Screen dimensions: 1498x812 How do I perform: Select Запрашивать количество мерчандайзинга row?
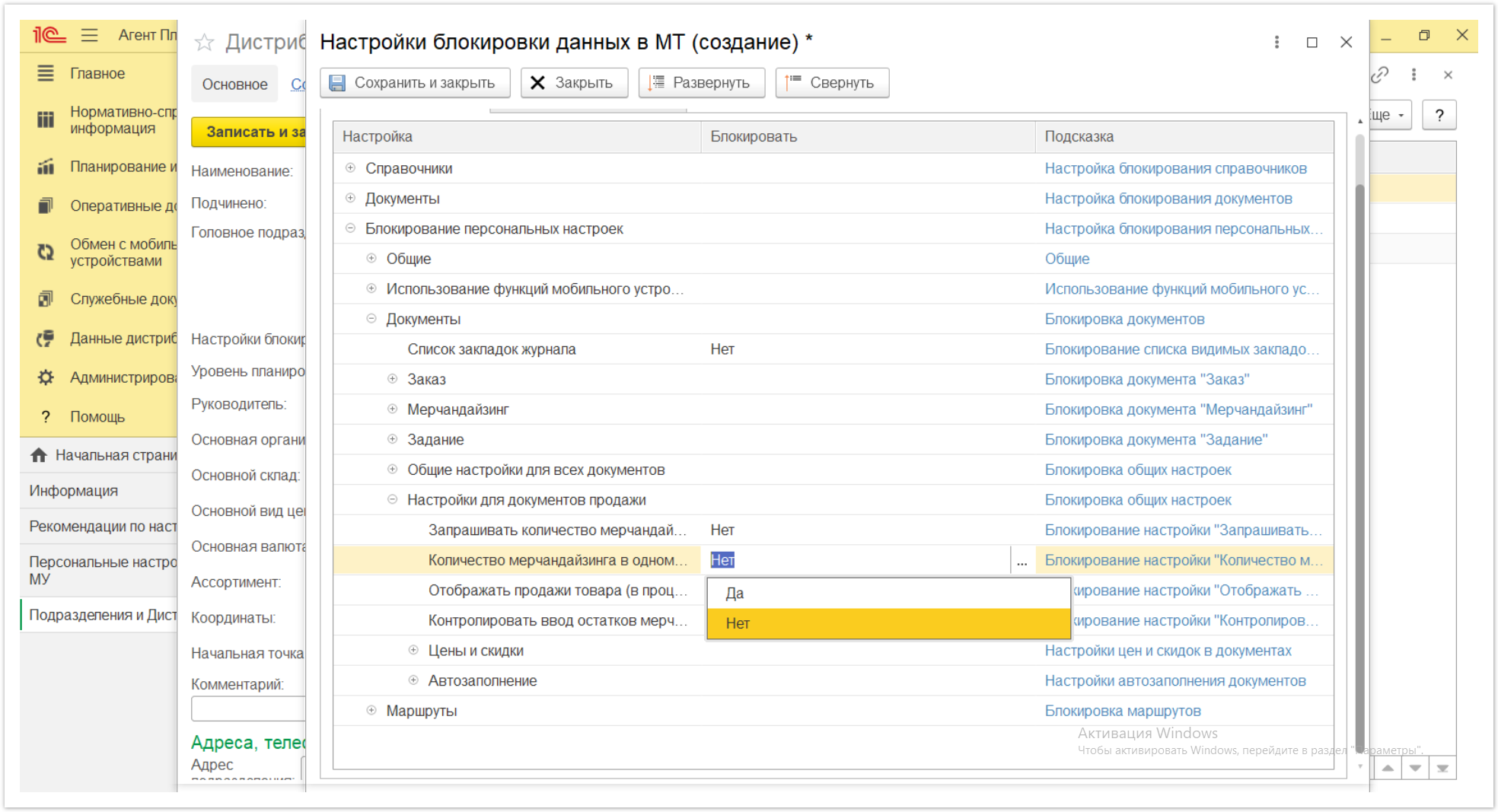(x=833, y=530)
